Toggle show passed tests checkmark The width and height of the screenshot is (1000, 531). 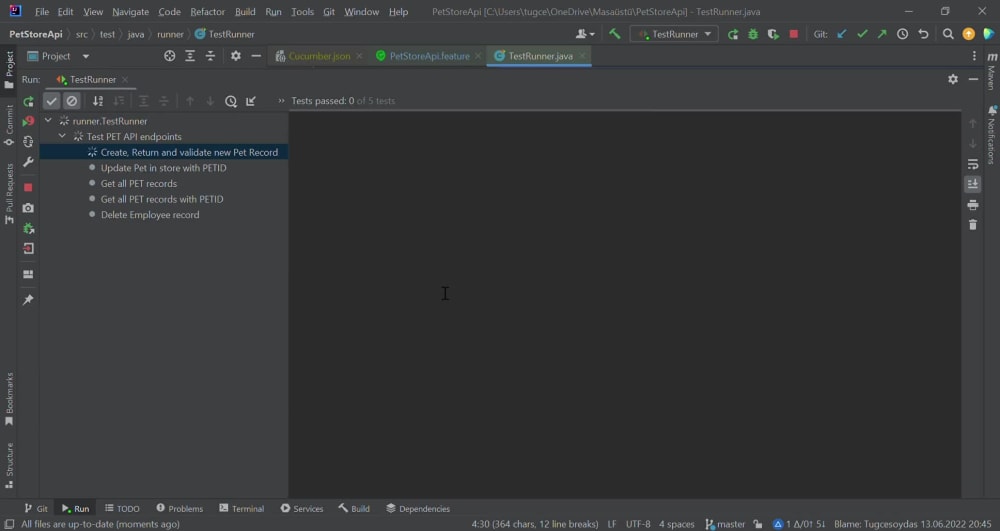[52, 101]
